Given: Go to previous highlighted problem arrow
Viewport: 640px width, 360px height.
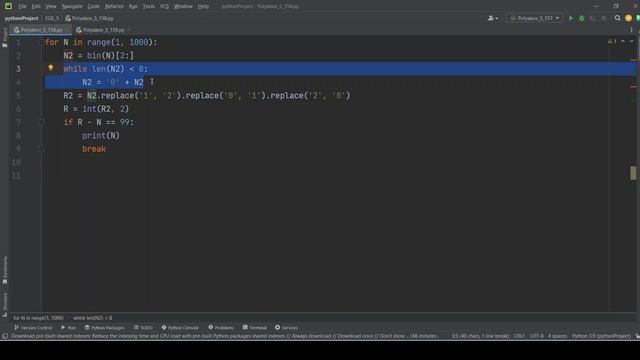Looking at the screenshot, I should coord(623,41).
